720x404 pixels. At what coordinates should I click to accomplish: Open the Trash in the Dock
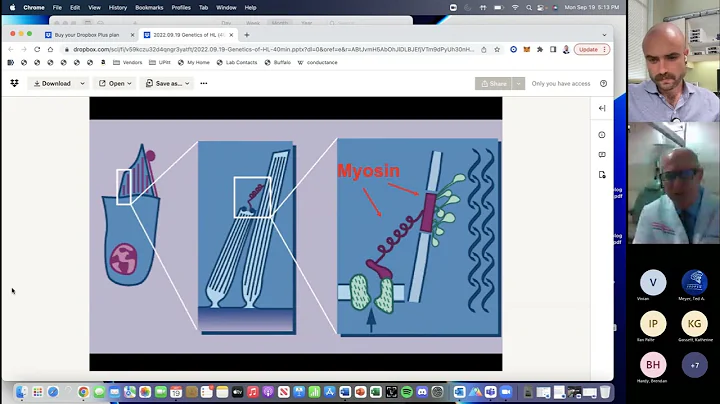[x=605, y=392]
